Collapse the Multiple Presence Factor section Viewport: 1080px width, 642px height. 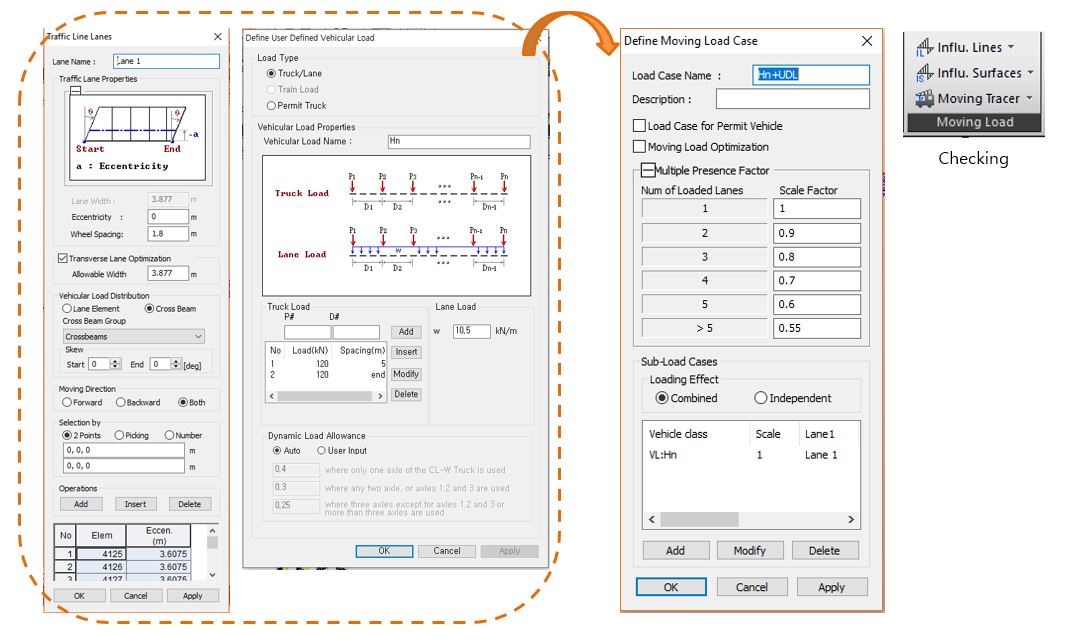click(647, 170)
